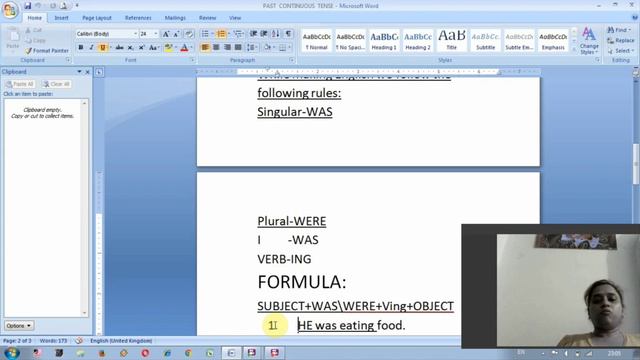Click the Options button in Clipboard pane
This screenshot has height=360, width=640.
19,326
